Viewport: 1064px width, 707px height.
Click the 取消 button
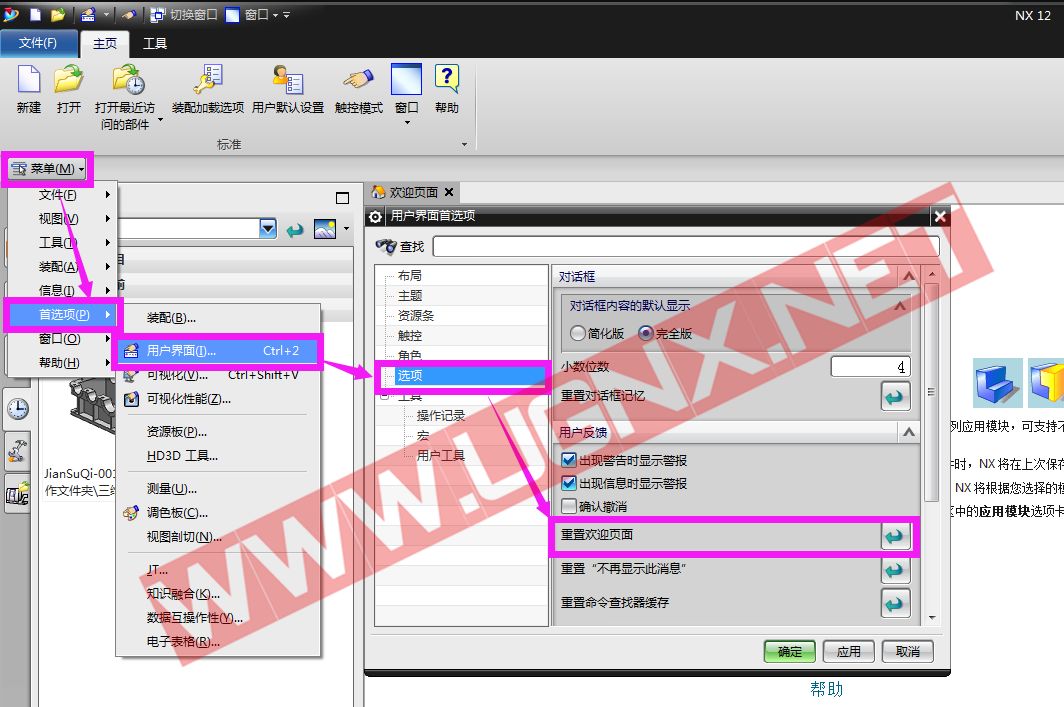coord(907,651)
